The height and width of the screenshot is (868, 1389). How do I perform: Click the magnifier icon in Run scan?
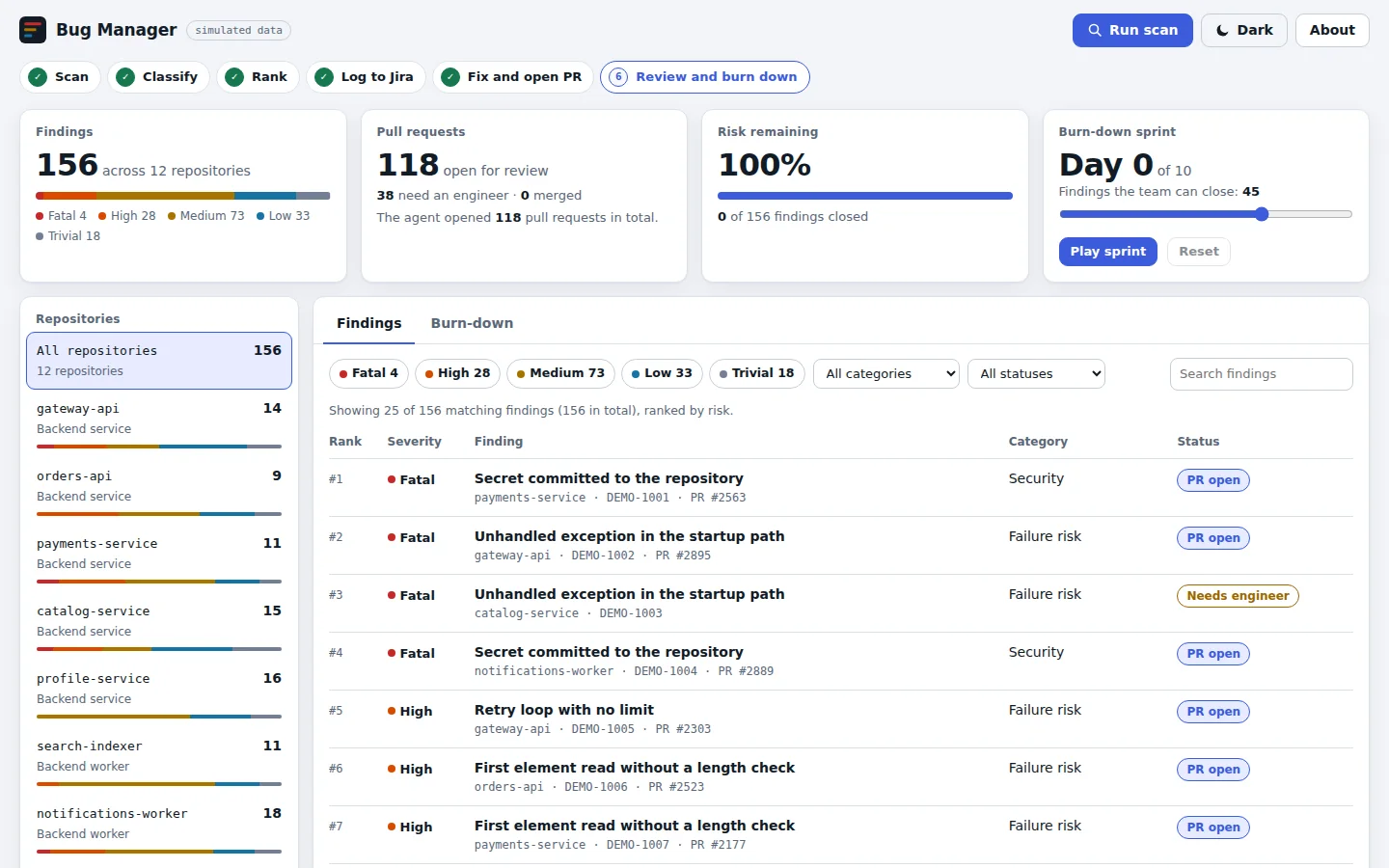pyautogui.click(x=1095, y=30)
